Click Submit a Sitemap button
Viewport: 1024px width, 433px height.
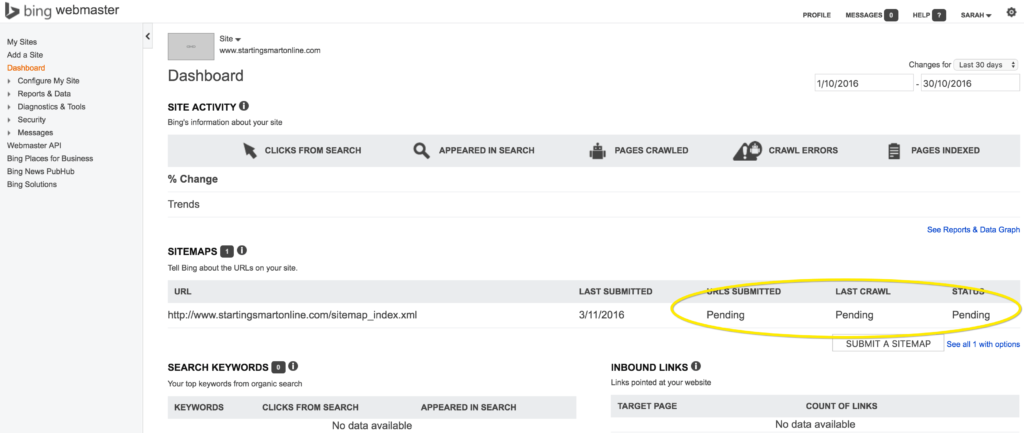[x=888, y=344]
